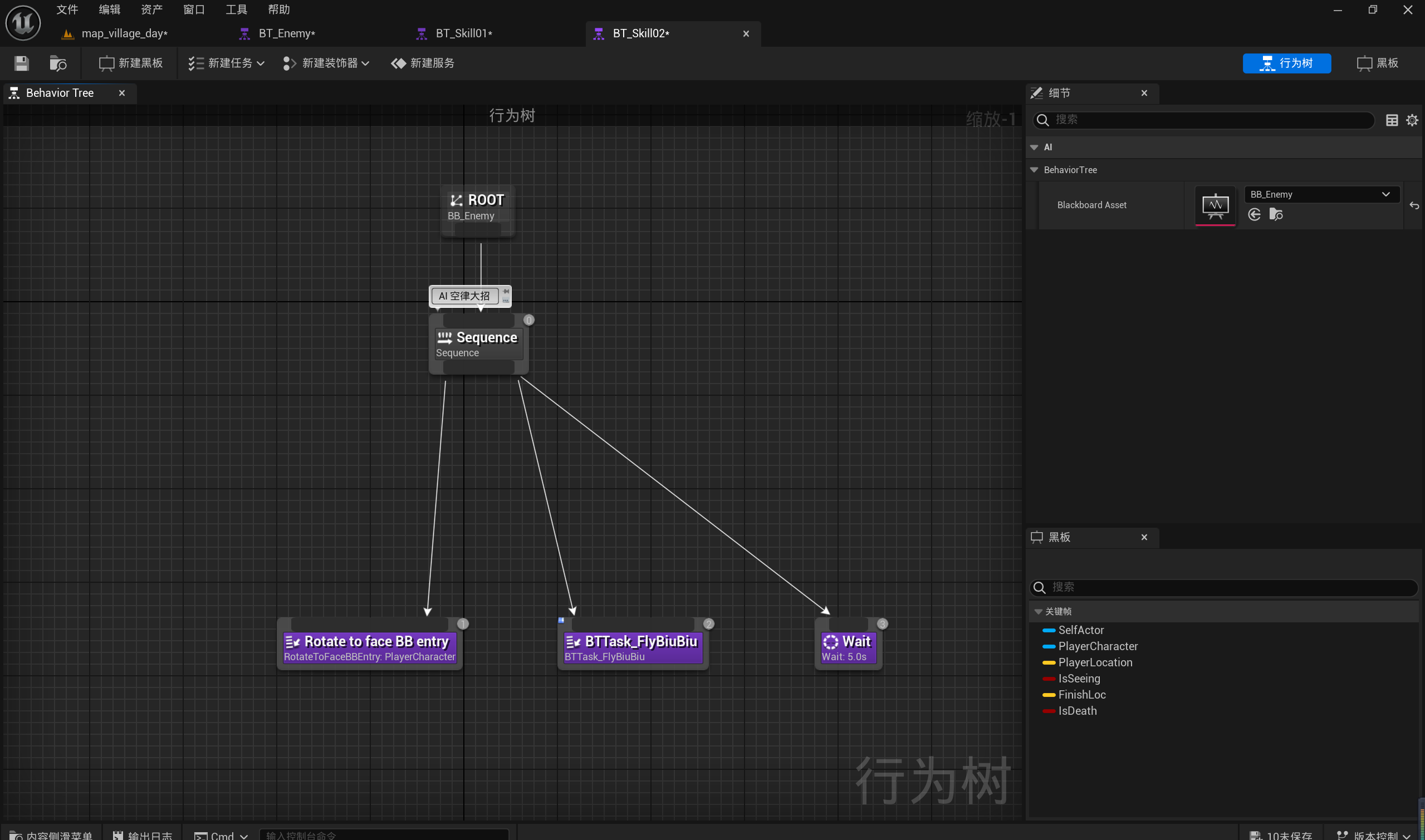Select the PlayerLocation blackboard key
The image size is (1425, 840).
[x=1095, y=662]
